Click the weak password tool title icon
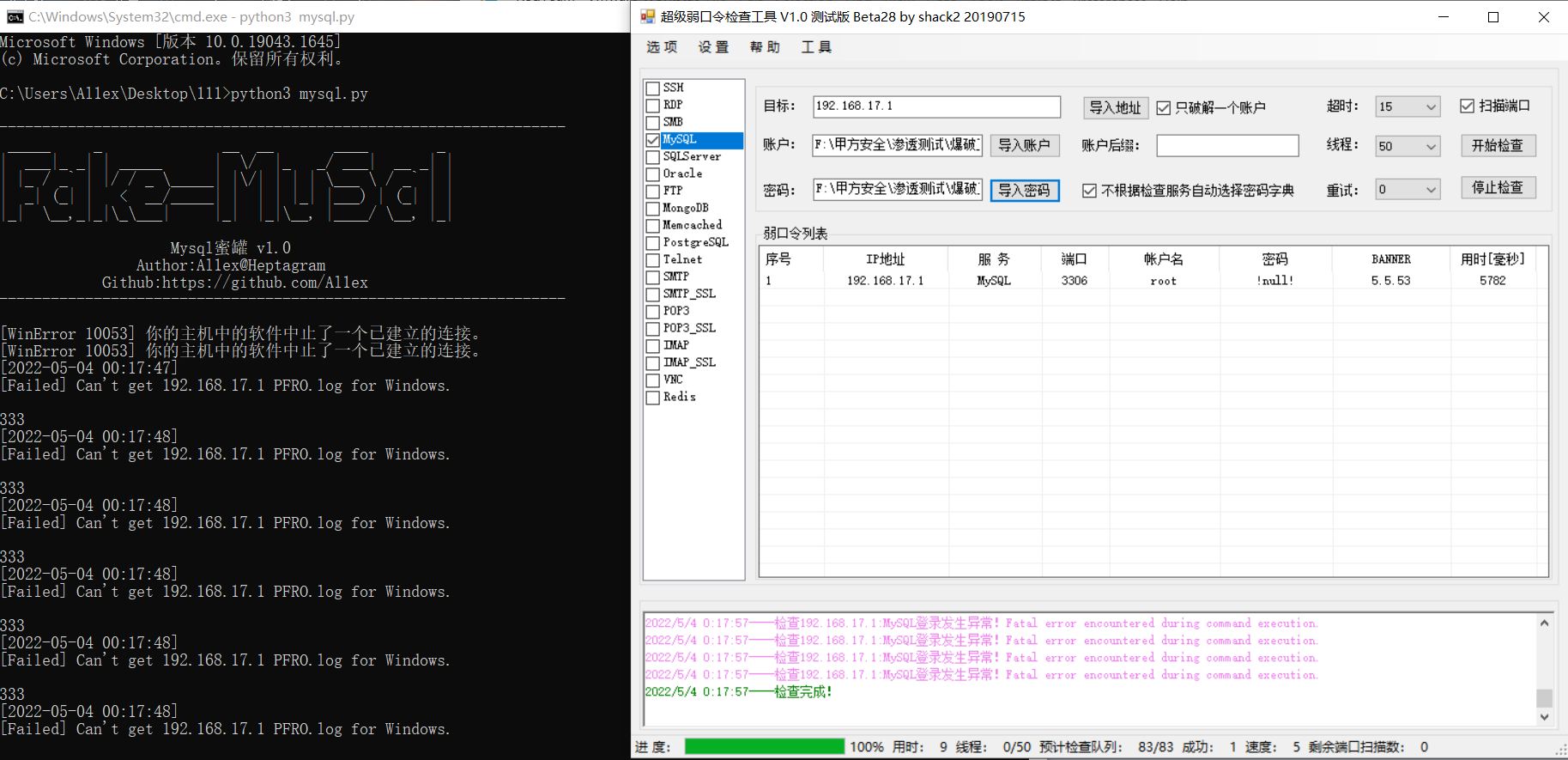The width and height of the screenshot is (1568, 760). pos(648,16)
